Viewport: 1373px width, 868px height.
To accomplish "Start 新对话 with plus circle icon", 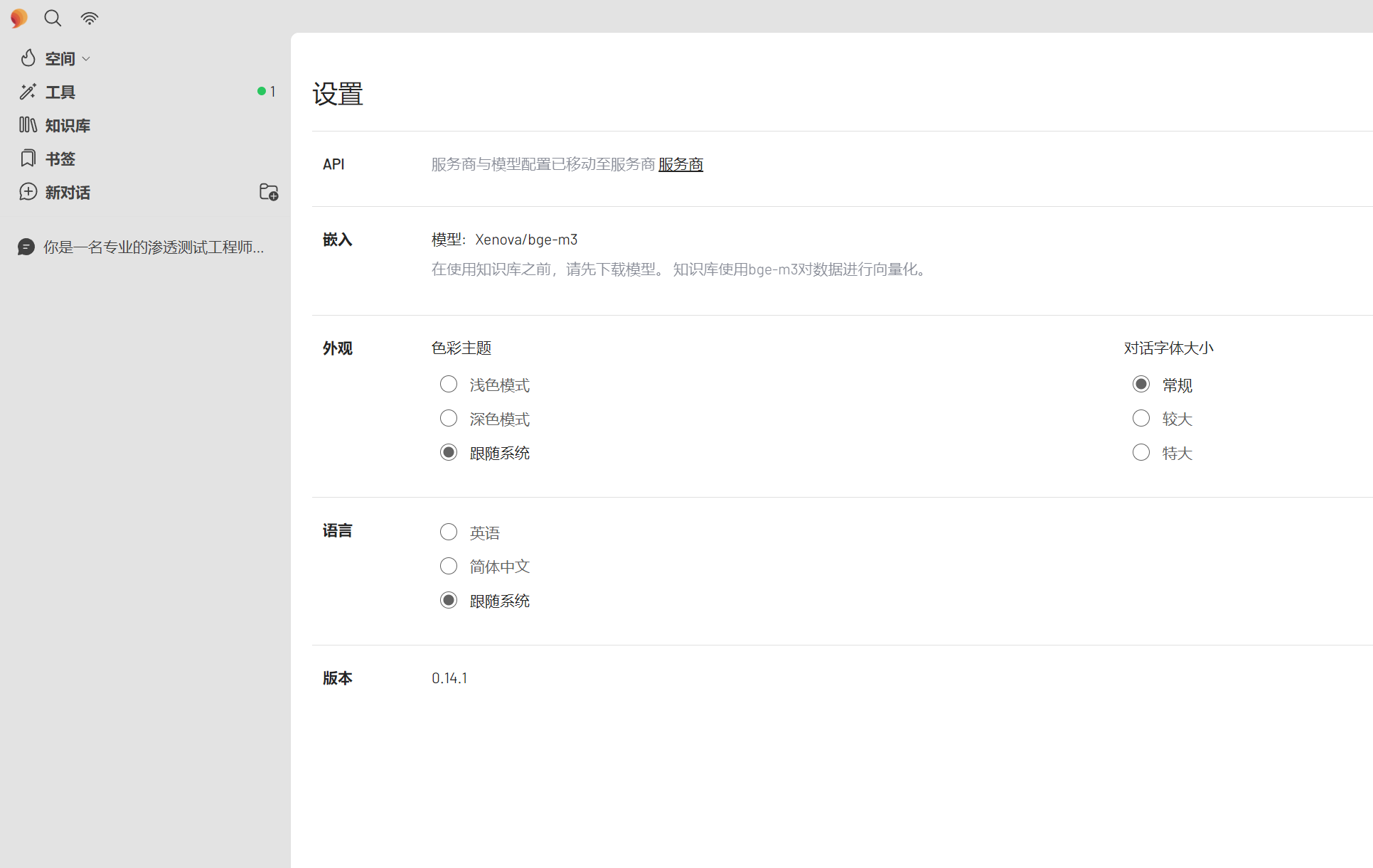I will coord(28,192).
